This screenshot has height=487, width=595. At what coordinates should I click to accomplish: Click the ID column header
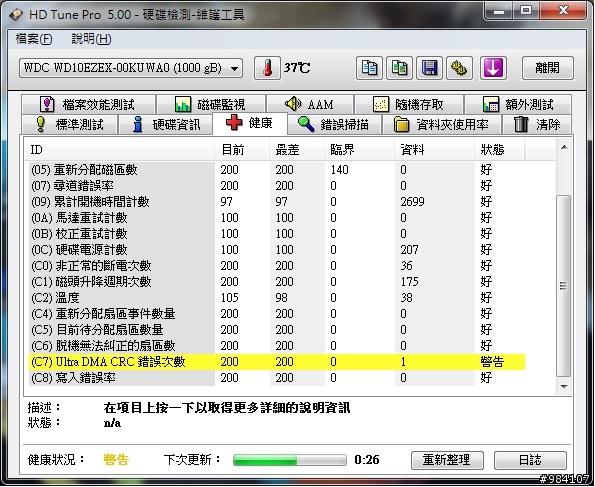120,150
